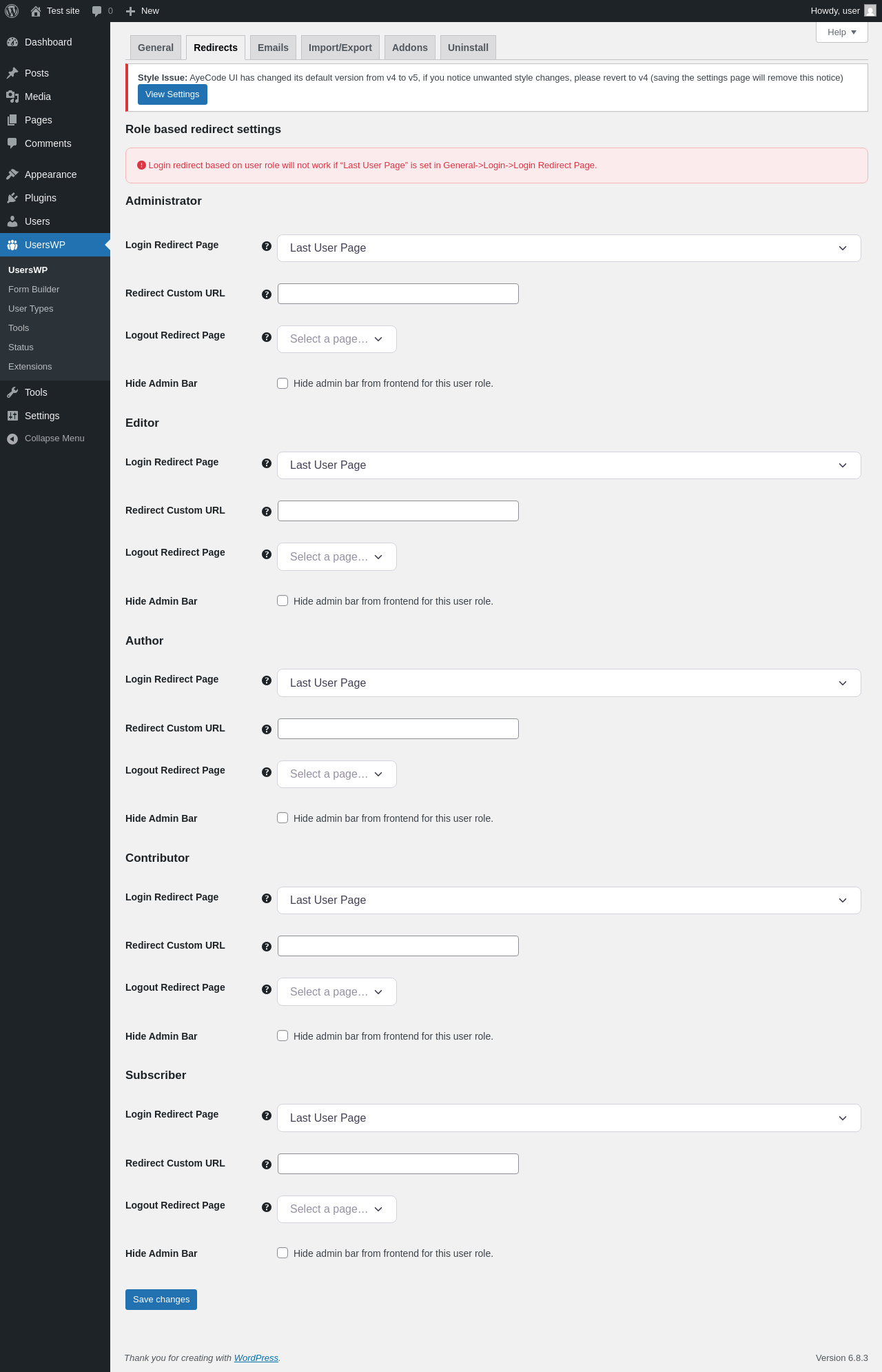This screenshot has height=1372, width=882.
Task: Open the Import/Export tab
Action: click(340, 48)
